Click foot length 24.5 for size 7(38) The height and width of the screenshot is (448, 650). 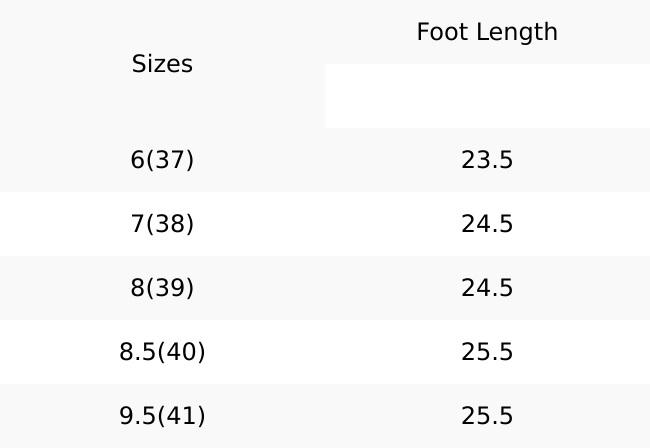tap(487, 224)
